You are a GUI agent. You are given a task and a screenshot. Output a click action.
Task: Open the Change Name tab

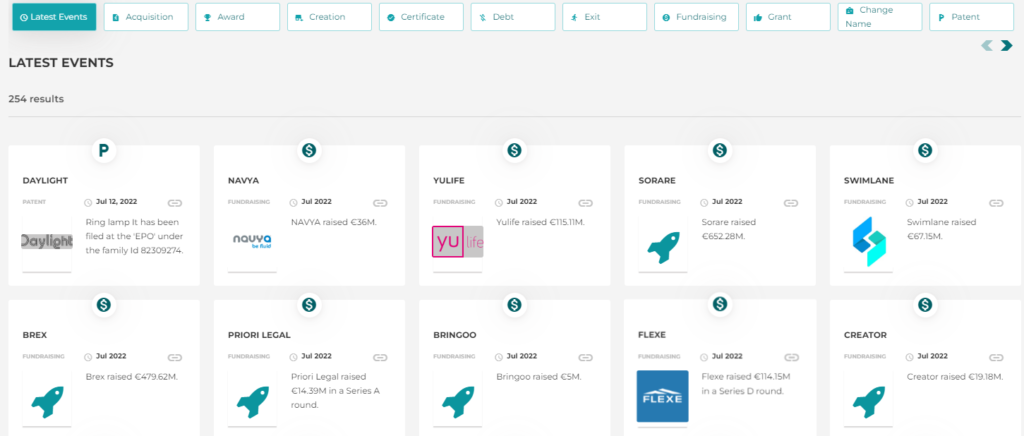tap(880, 17)
